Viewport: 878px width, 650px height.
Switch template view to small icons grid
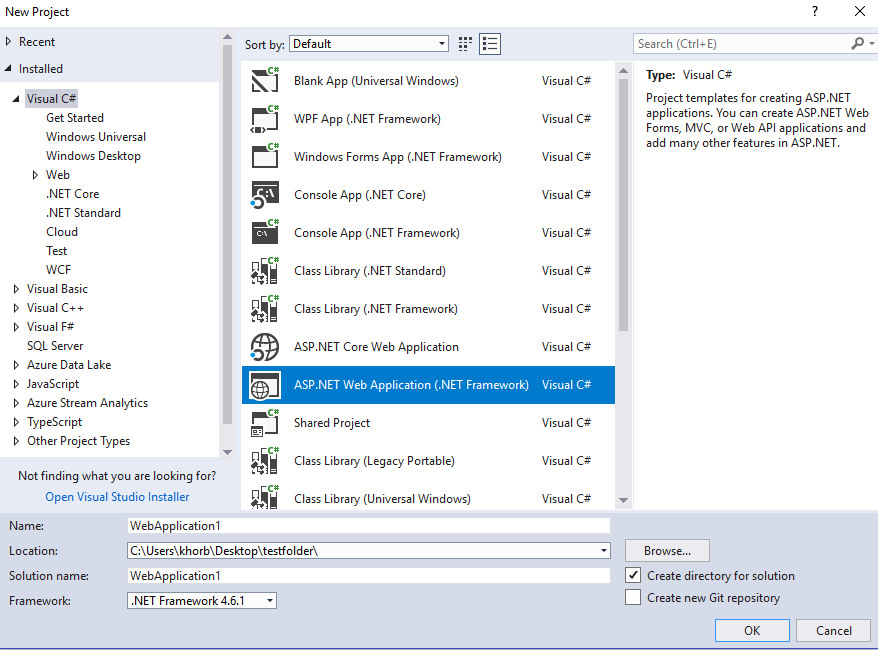[465, 44]
